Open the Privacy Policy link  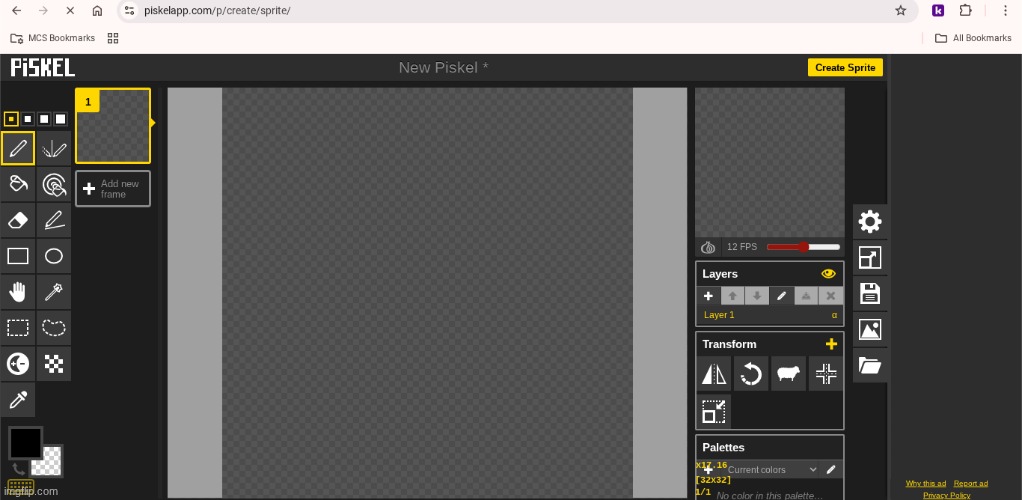pos(946,495)
